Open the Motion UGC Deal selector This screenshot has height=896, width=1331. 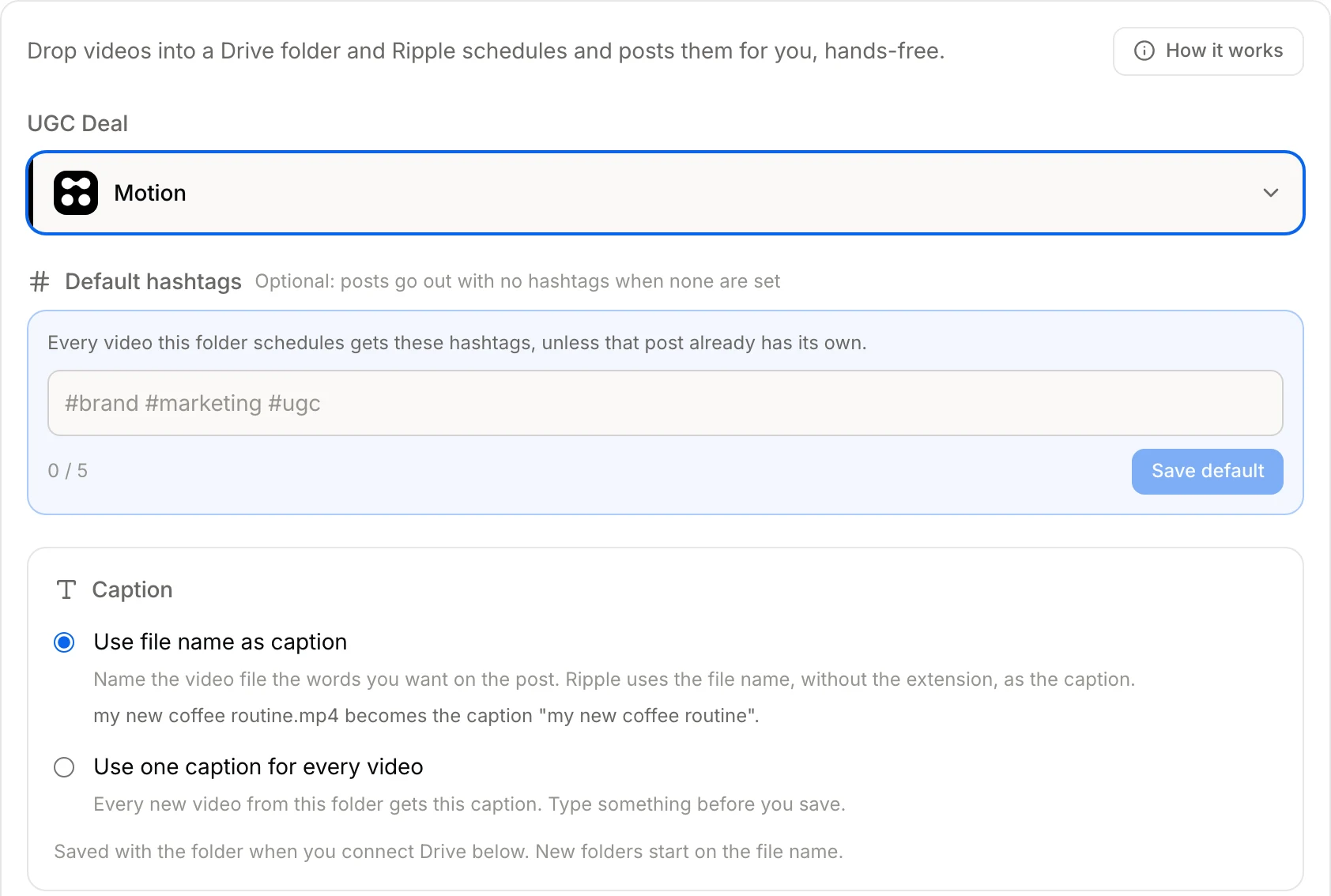click(x=665, y=193)
